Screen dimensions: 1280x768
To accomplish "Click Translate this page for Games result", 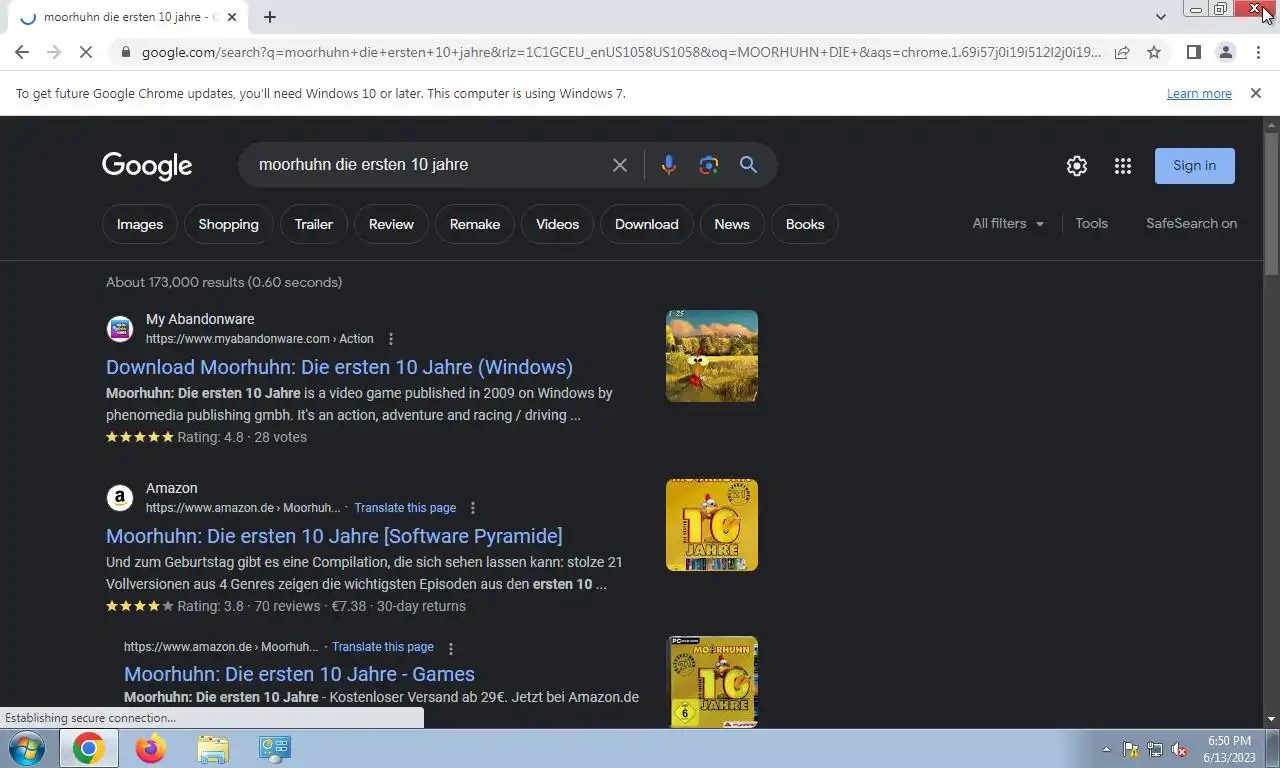I will pos(383,647).
